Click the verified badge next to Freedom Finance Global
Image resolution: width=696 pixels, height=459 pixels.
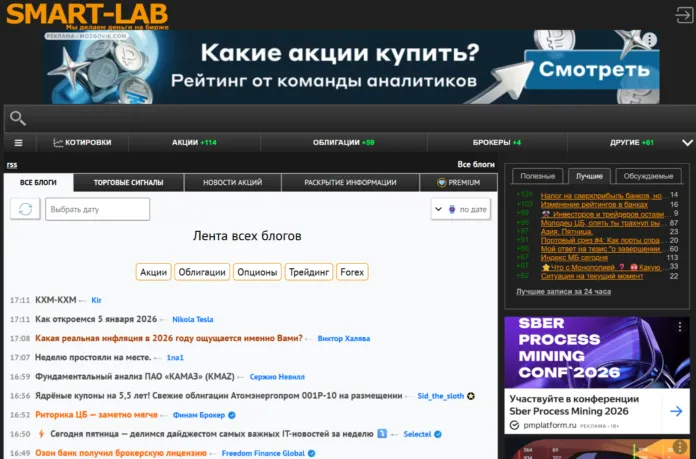[x=312, y=453]
